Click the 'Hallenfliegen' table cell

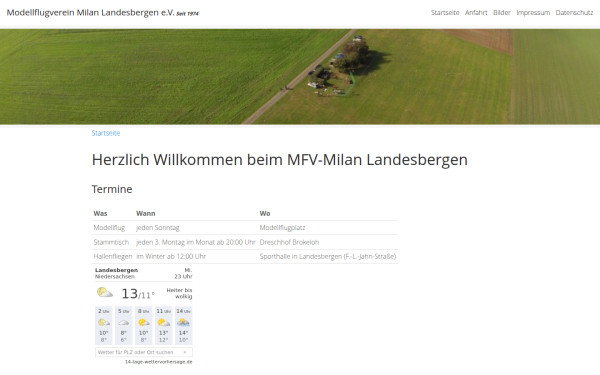pos(113,256)
